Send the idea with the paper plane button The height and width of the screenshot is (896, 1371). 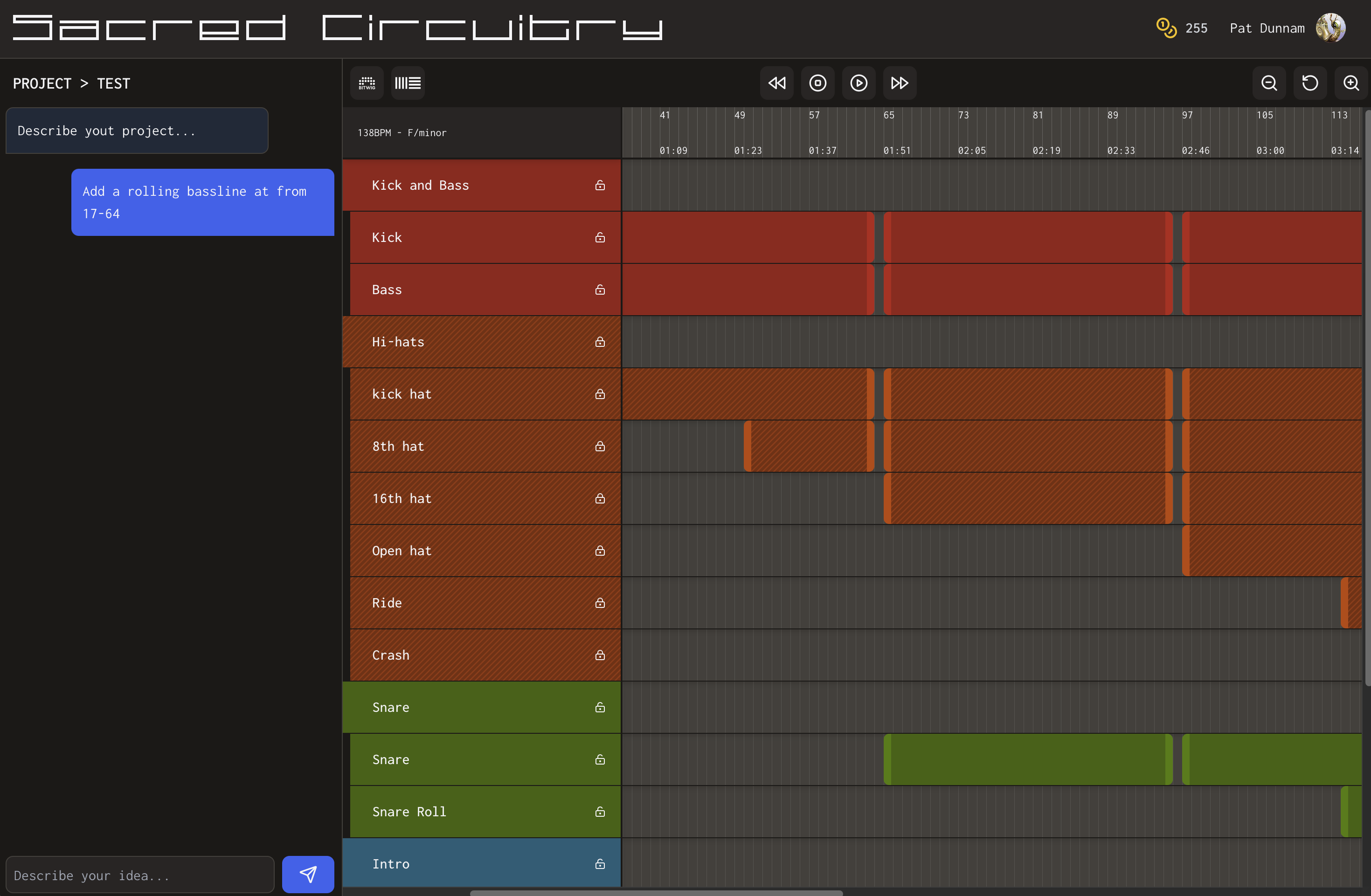pyautogui.click(x=308, y=874)
